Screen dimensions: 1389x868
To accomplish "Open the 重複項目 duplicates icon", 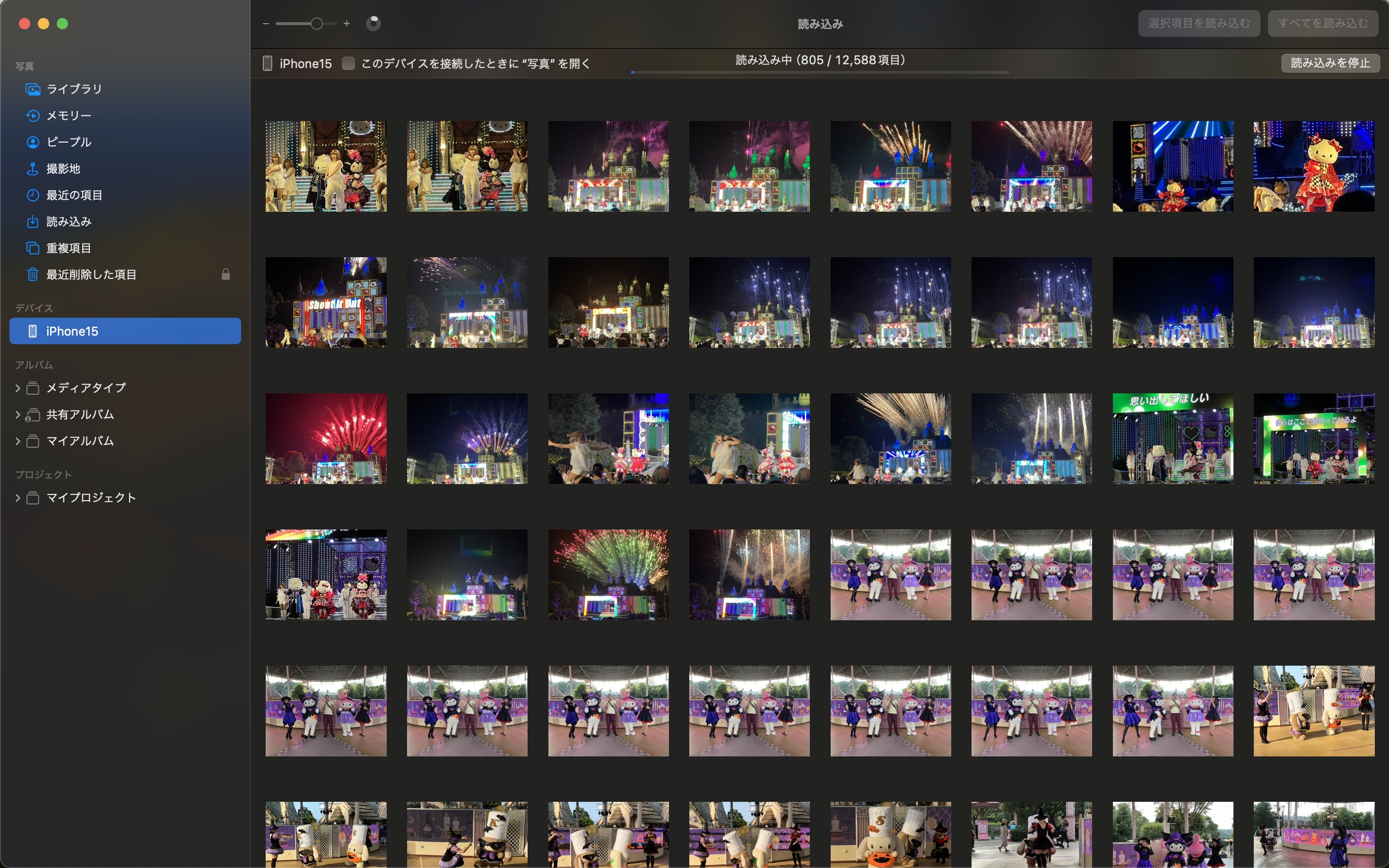I will [x=33, y=248].
